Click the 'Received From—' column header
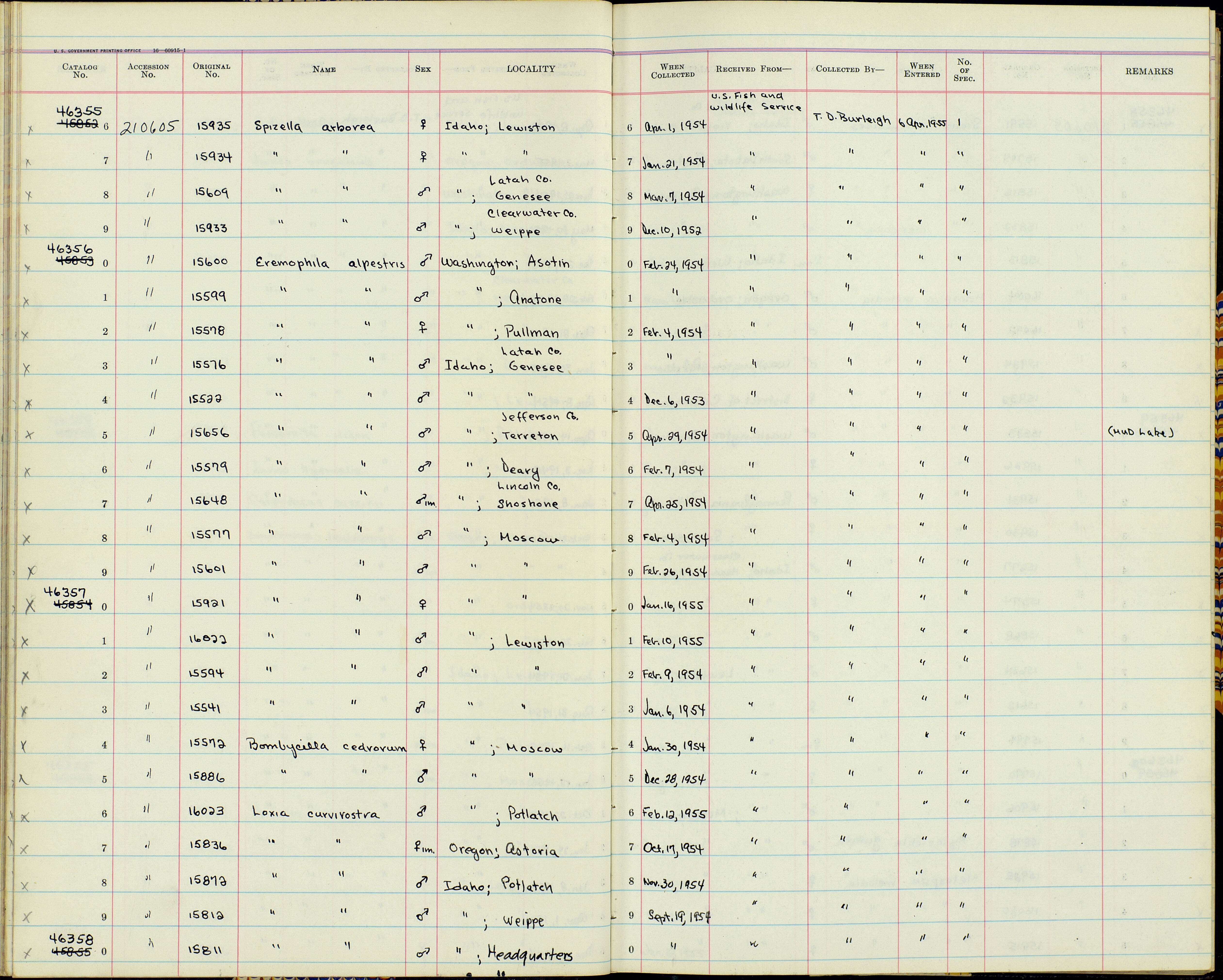 pyautogui.click(x=753, y=69)
